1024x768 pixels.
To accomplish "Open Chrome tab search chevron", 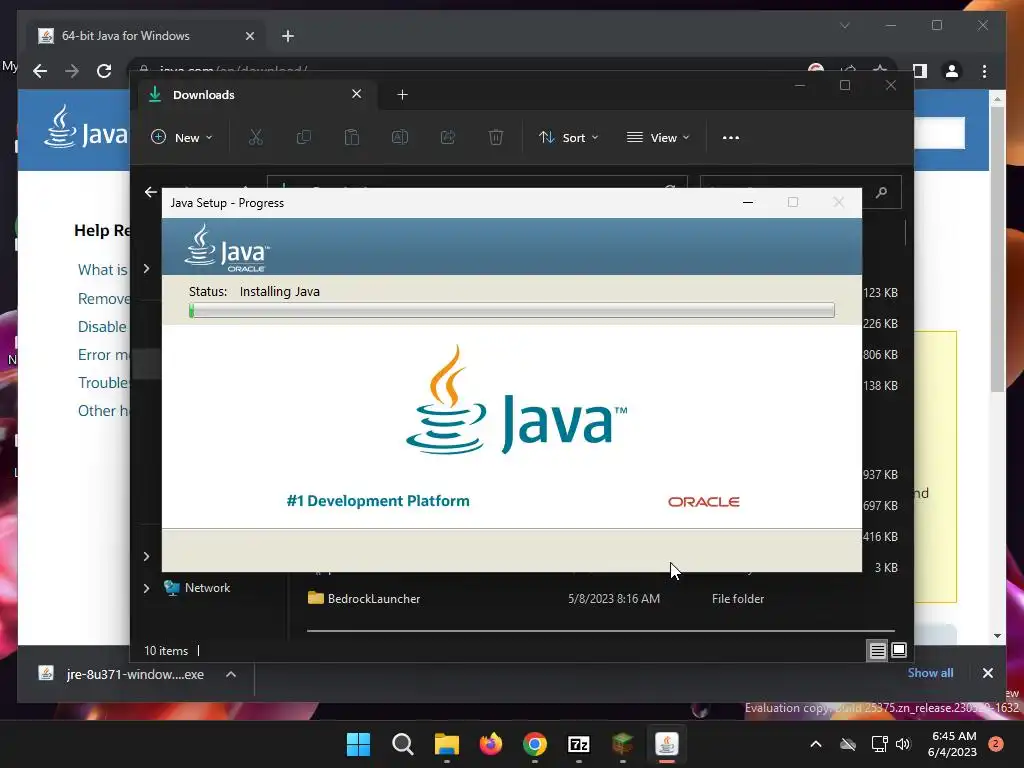I will point(844,25).
